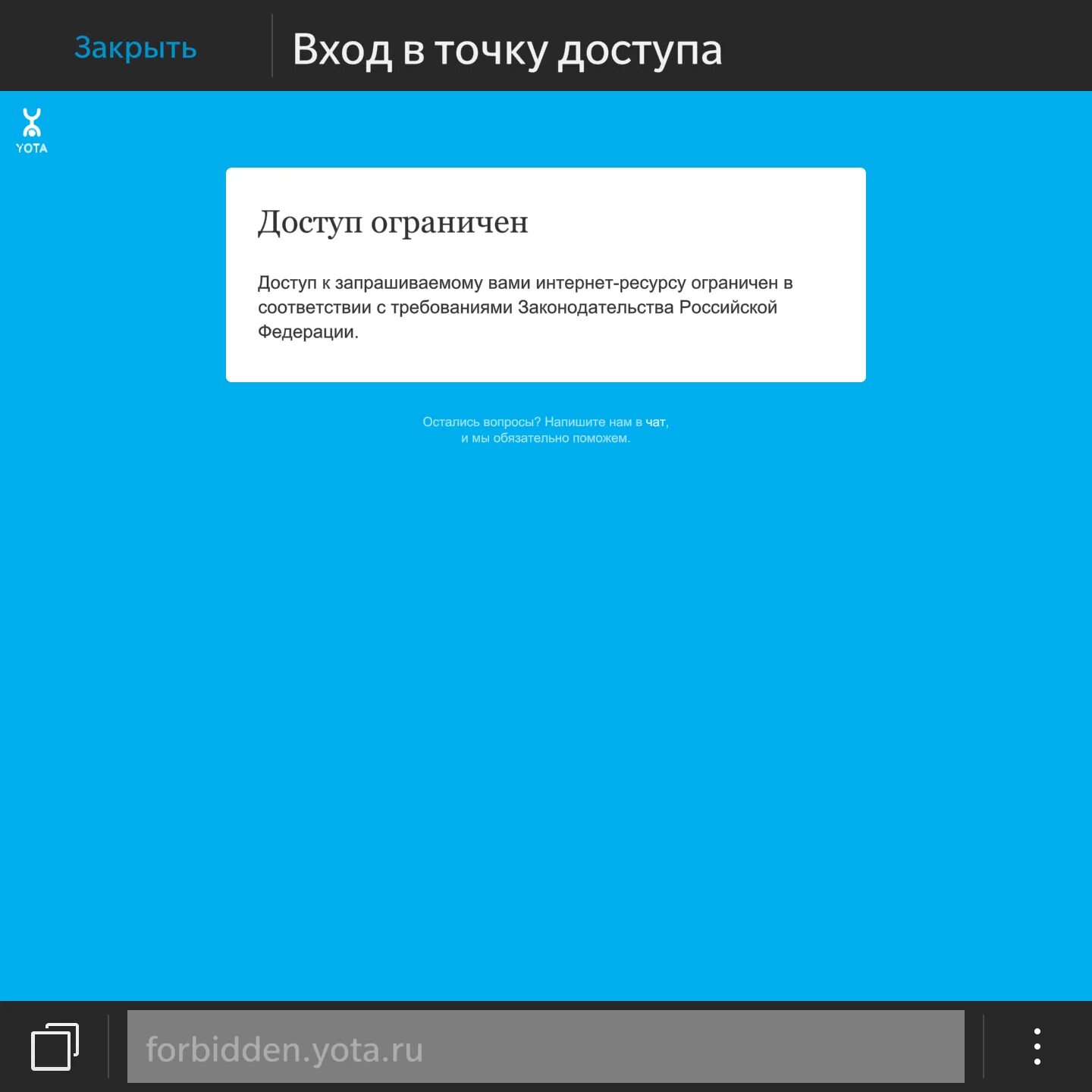
Task: Tap the Закрыть button
Action: pyautogui.click(x=135, y=47)
